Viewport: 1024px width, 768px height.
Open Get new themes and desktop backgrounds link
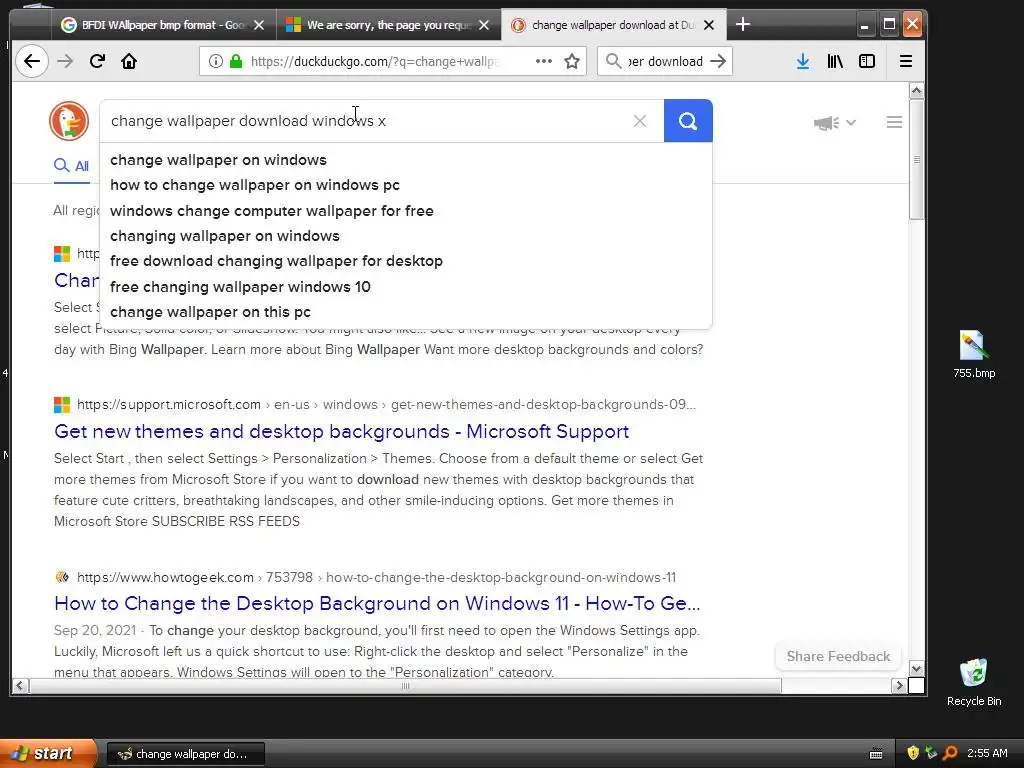(342, 432)
